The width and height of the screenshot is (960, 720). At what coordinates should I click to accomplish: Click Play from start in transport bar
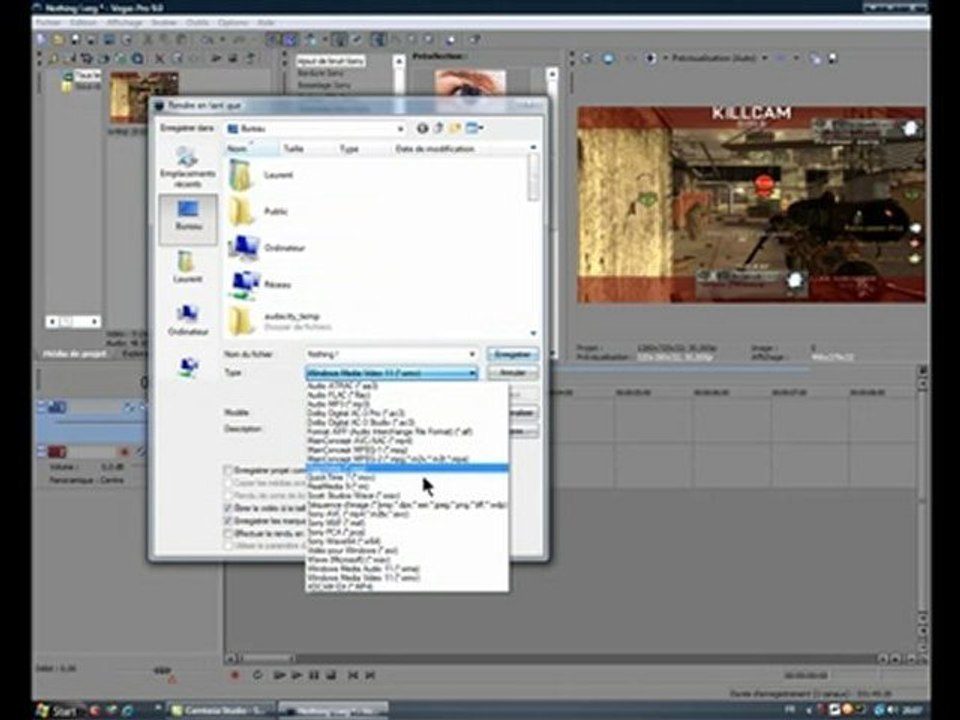point(279,675)
